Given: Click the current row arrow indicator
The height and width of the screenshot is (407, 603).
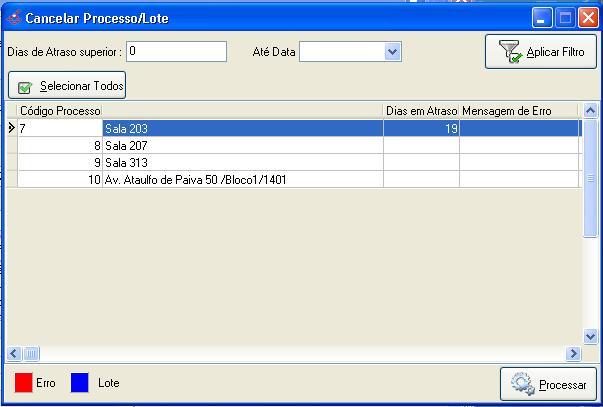Looking at the screenshot, I should [12, 128].
